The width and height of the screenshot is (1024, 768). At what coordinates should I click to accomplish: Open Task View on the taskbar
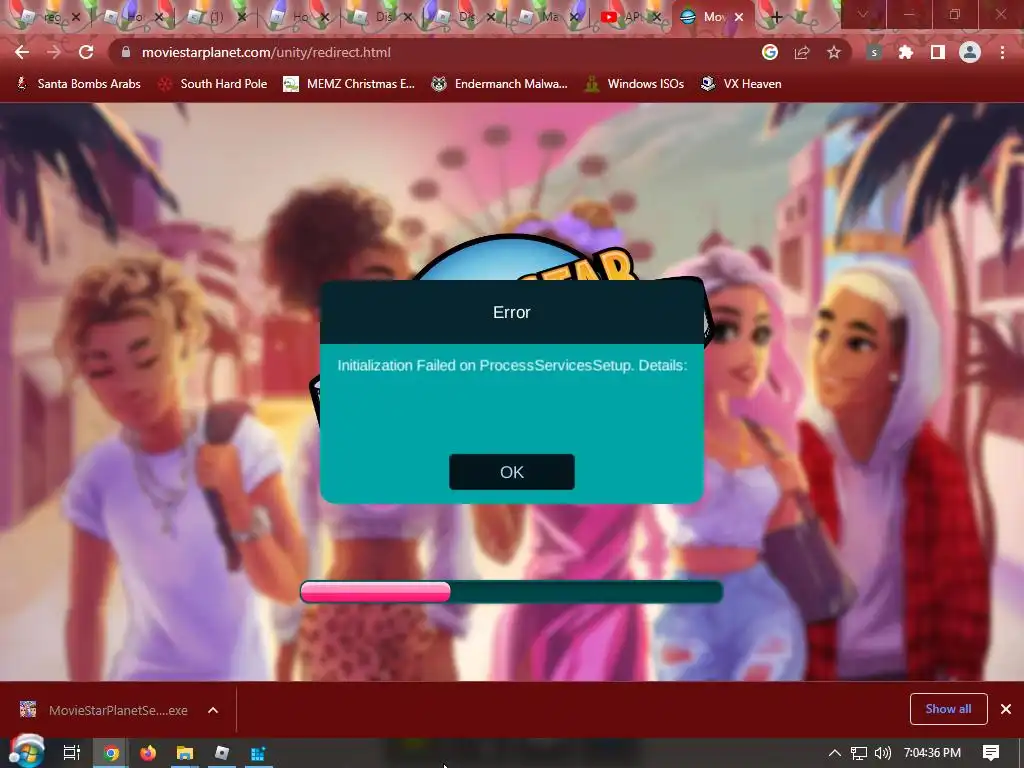click(72, 753)
